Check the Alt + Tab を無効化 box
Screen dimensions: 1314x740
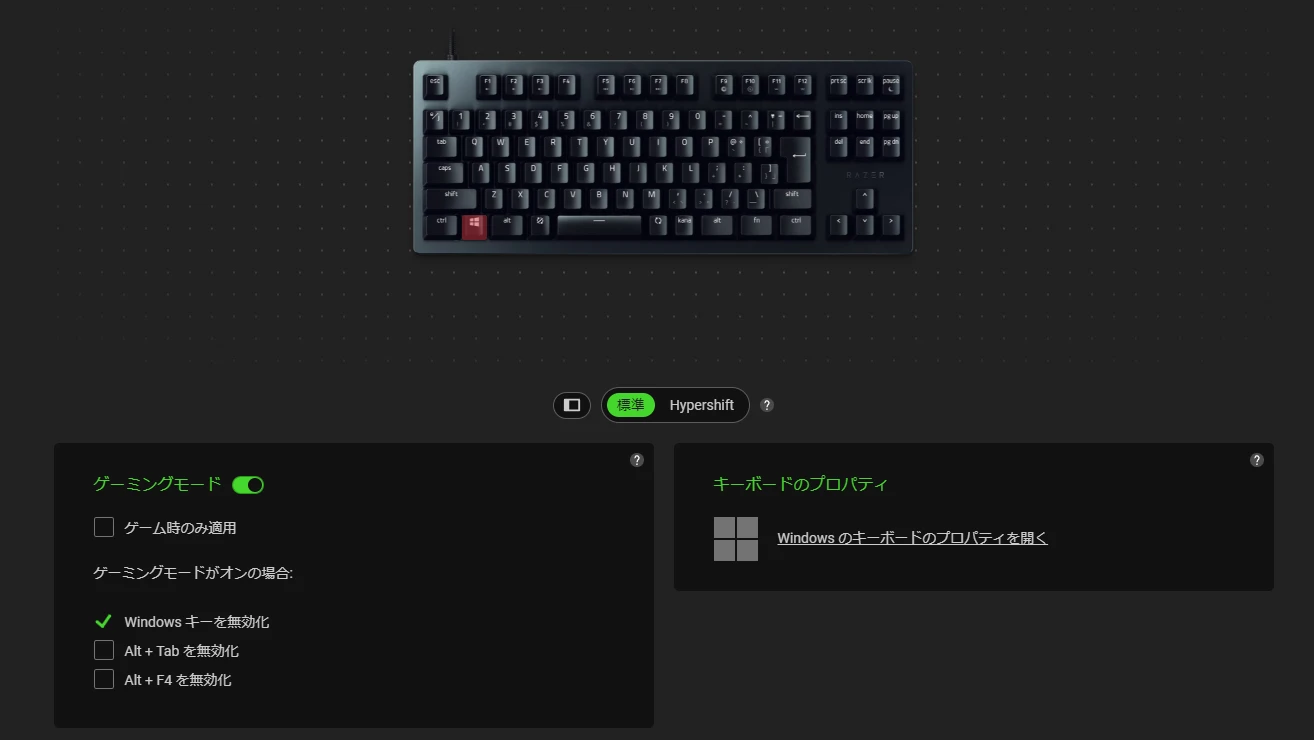click(104, 650)
